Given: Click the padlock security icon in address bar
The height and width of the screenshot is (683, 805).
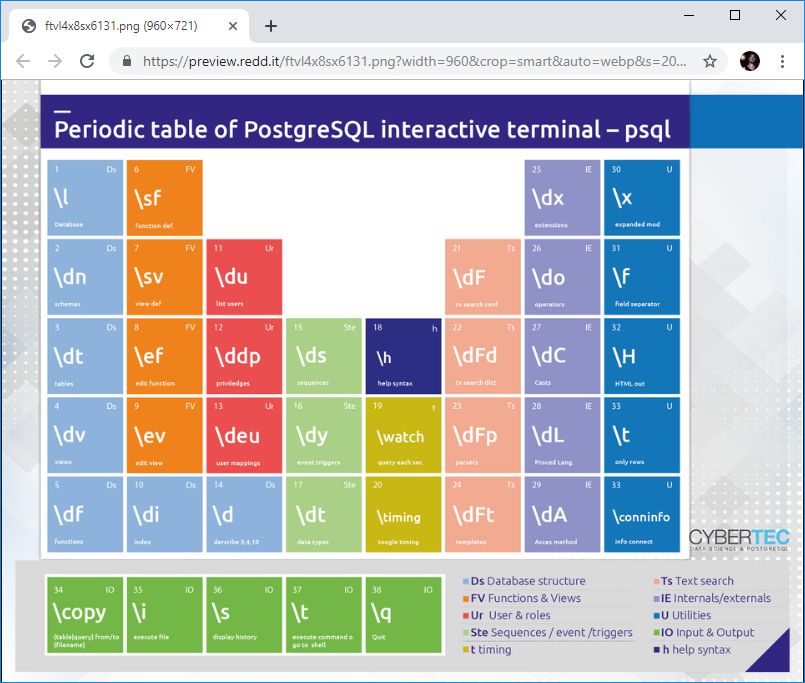Looking at the screenshot, I should click(126, 61).
